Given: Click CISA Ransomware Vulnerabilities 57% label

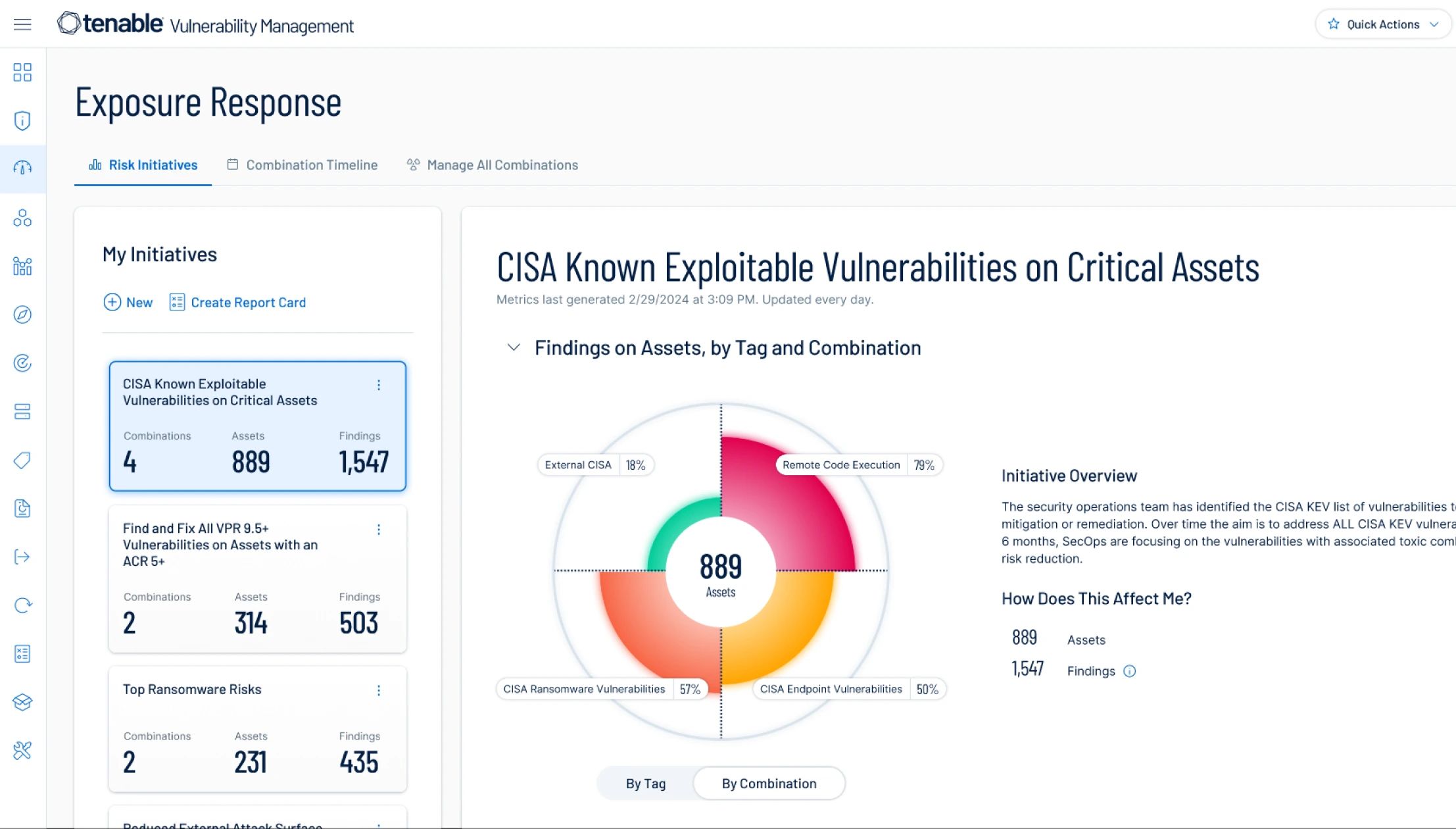Looking at the screenshot, I should [602, 690].
